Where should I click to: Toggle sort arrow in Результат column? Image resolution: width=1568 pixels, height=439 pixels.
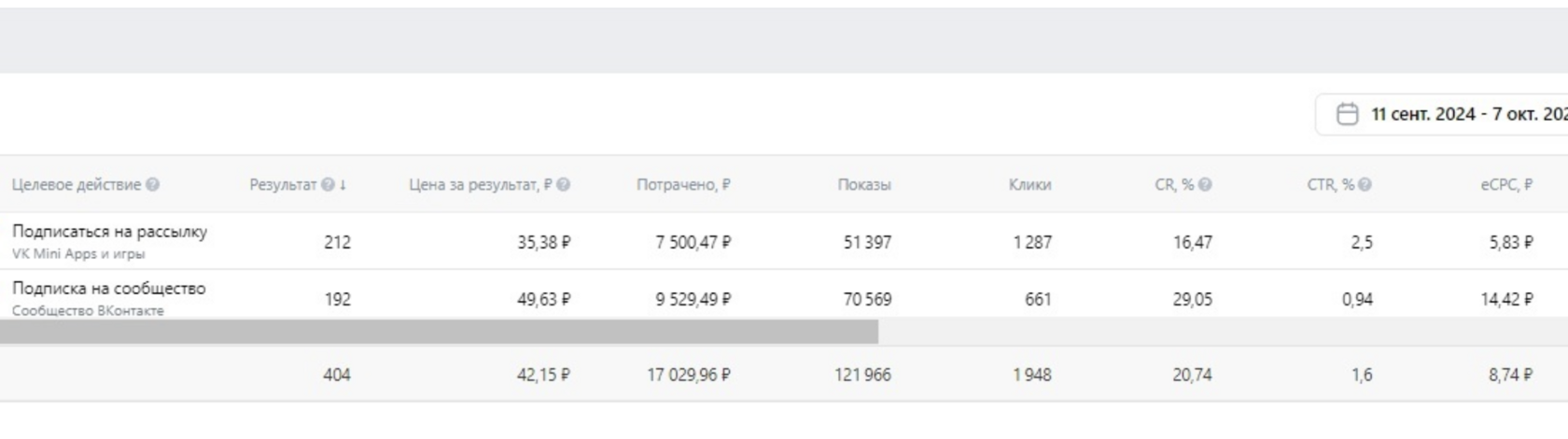pos(343,185)
